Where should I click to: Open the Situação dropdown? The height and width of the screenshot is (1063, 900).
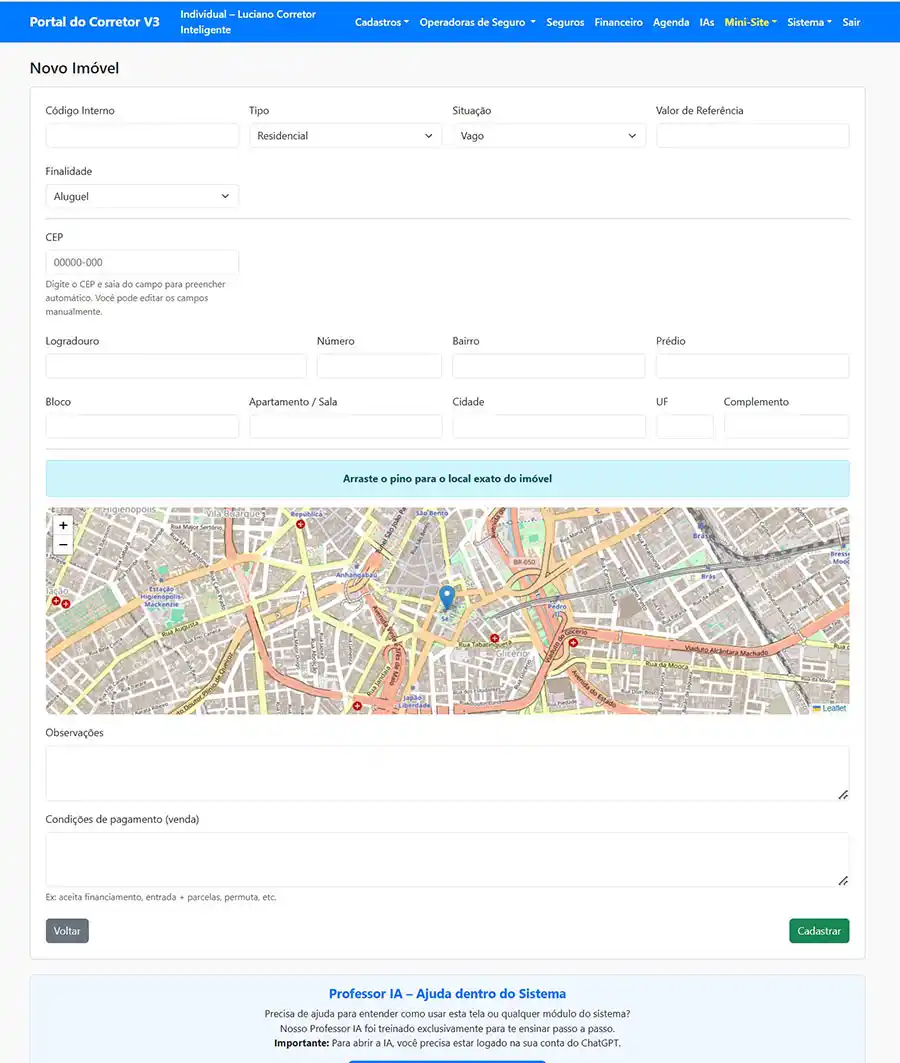(548, 136)
